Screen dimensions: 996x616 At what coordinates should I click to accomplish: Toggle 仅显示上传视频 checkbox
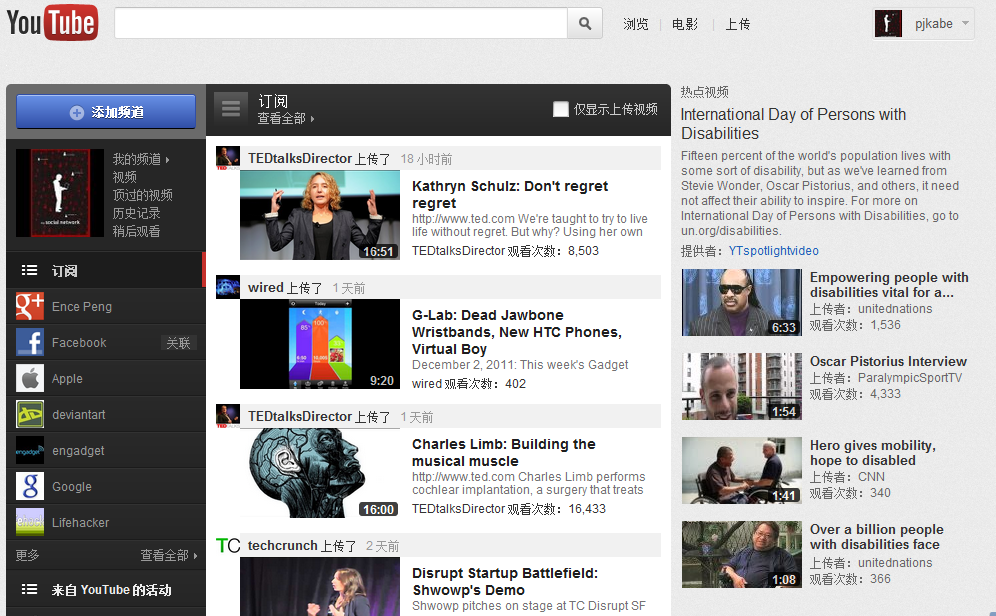point(560,109)
